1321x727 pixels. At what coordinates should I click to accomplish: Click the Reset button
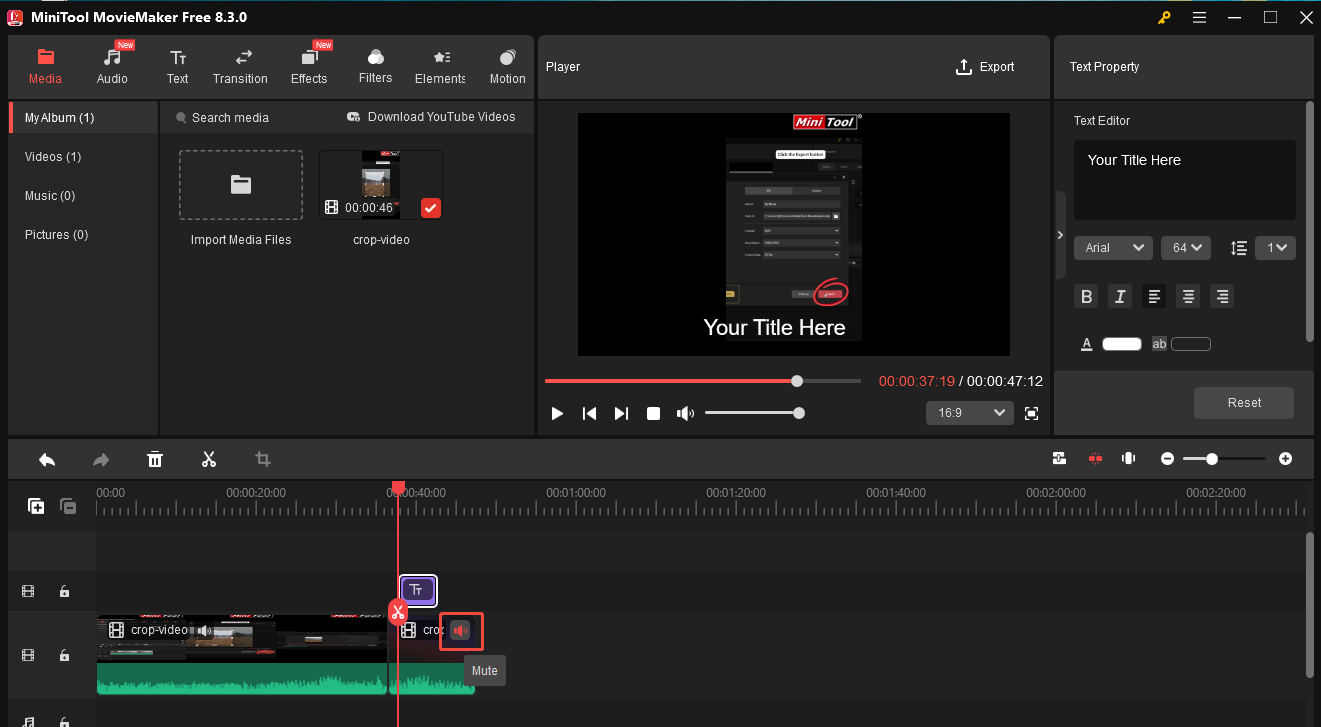pyautogui.click(x=1244, y=402)
